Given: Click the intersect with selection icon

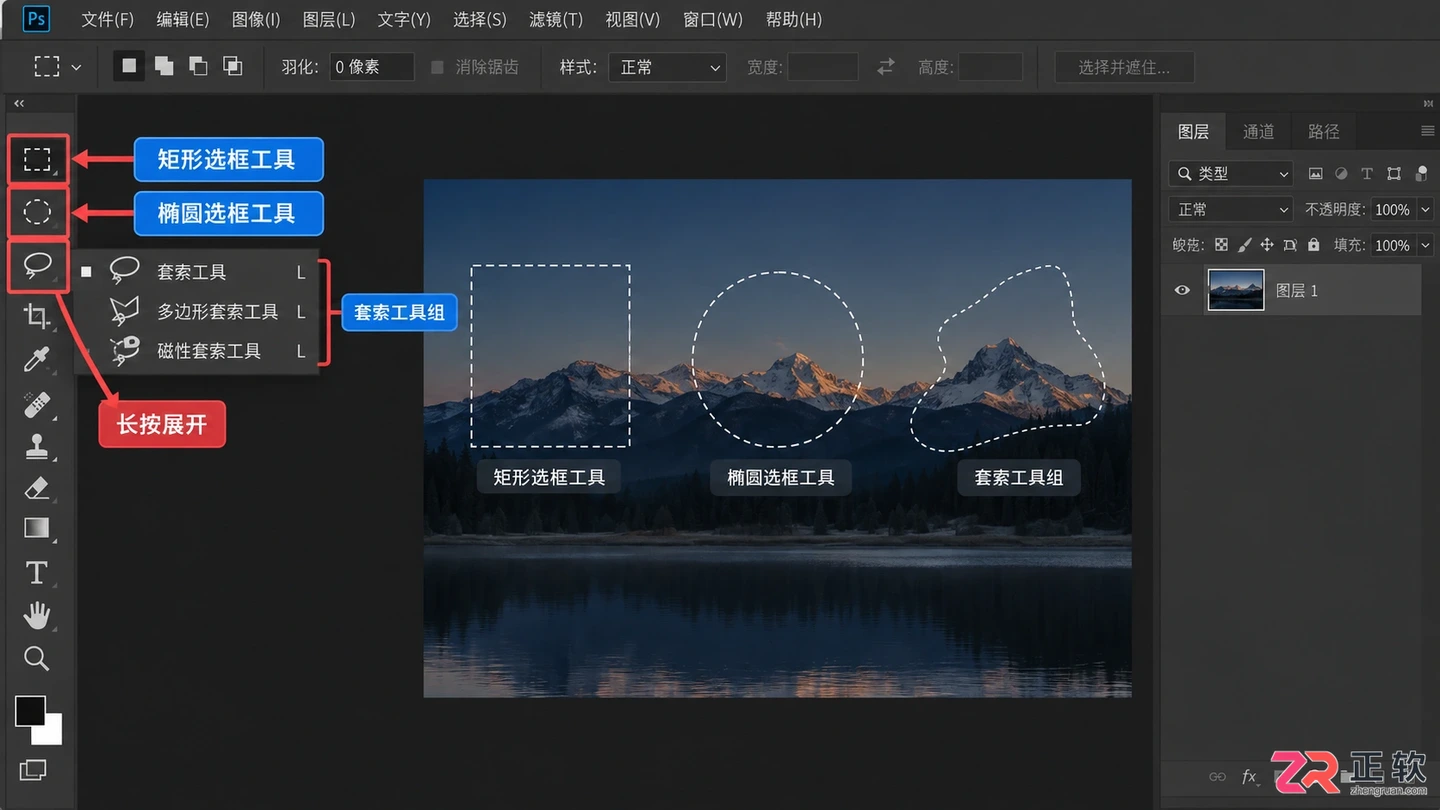Looking at the screenshot, I should point(233,67).
